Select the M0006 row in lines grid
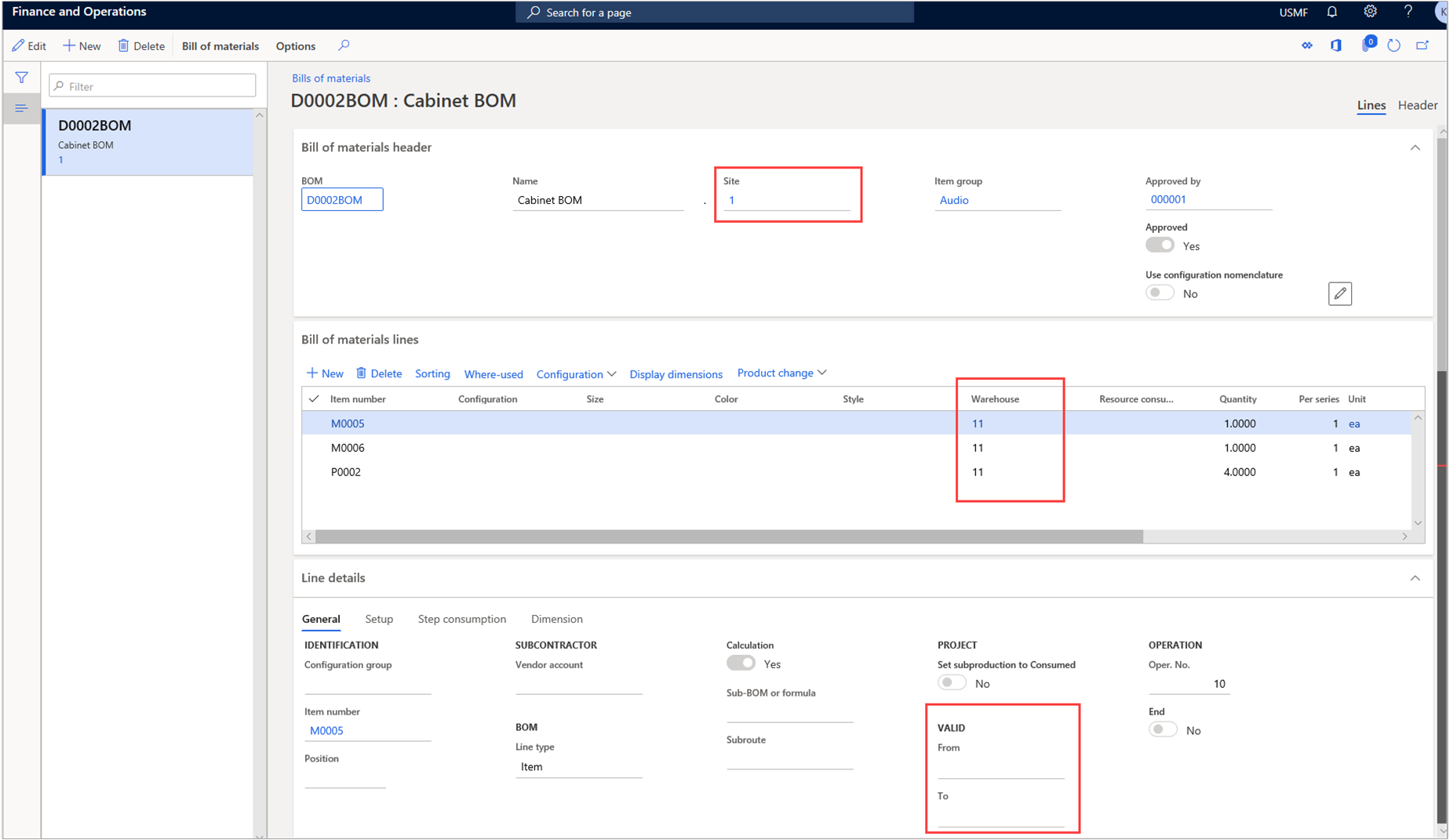This screenshot has height=840, width=1450. (856, 448)
